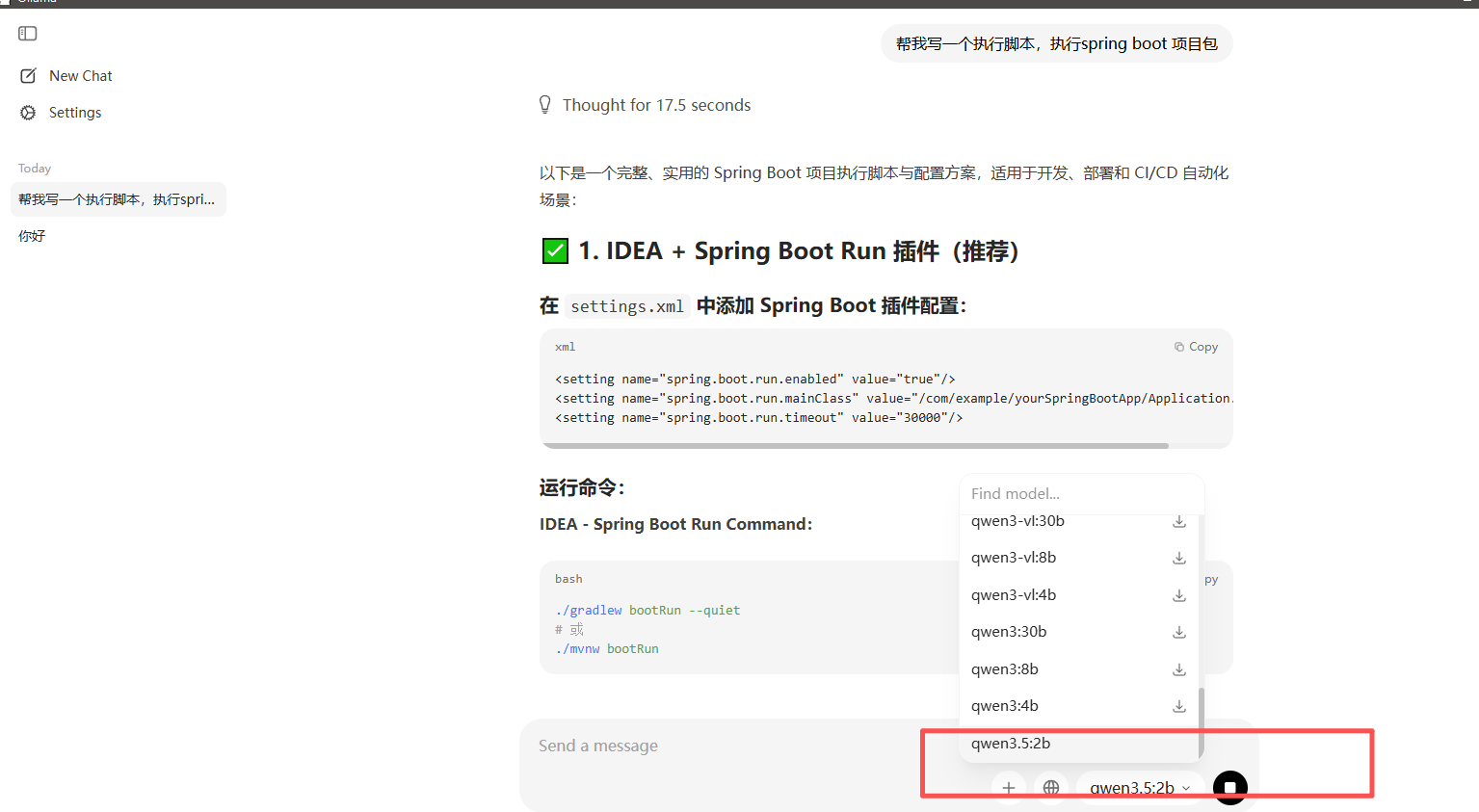Download the qwen3:8b model
This screenshot has width=1479, height=812.
point(1179,669)
